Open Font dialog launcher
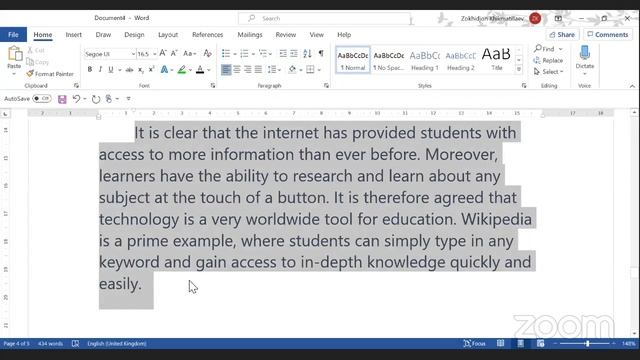Viewport: 640px width, 360px height. click(213, 86)
